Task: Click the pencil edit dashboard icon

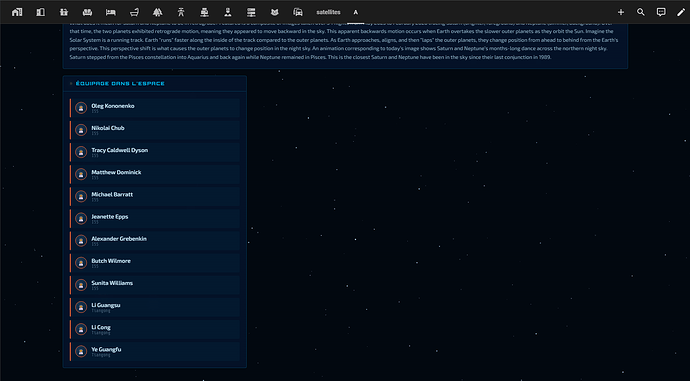Action: coord(681,12)
